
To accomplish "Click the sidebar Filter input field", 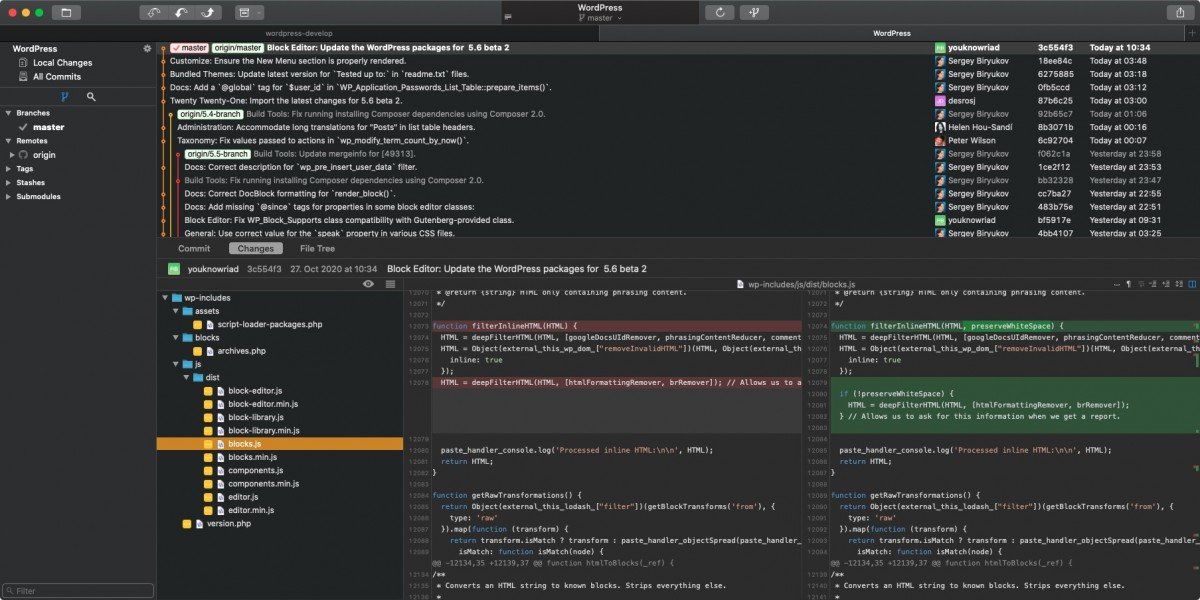I will coord(78,591).
